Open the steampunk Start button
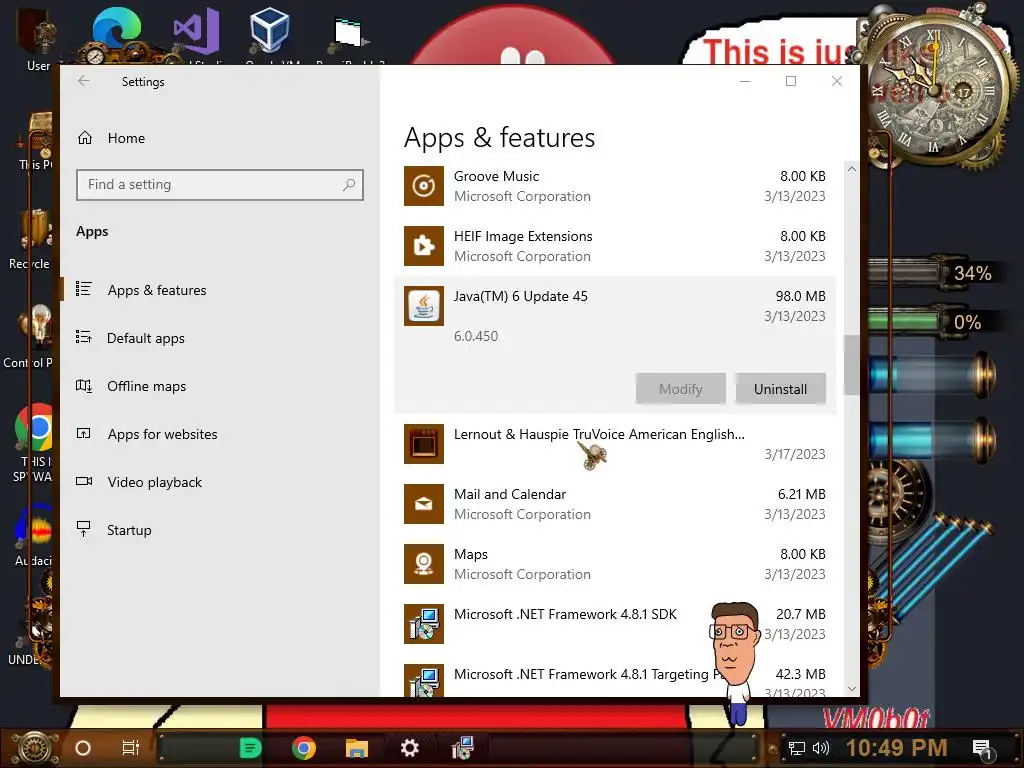Image resolution: width=1024 pixels, height=768 pixels. [35, 748]
